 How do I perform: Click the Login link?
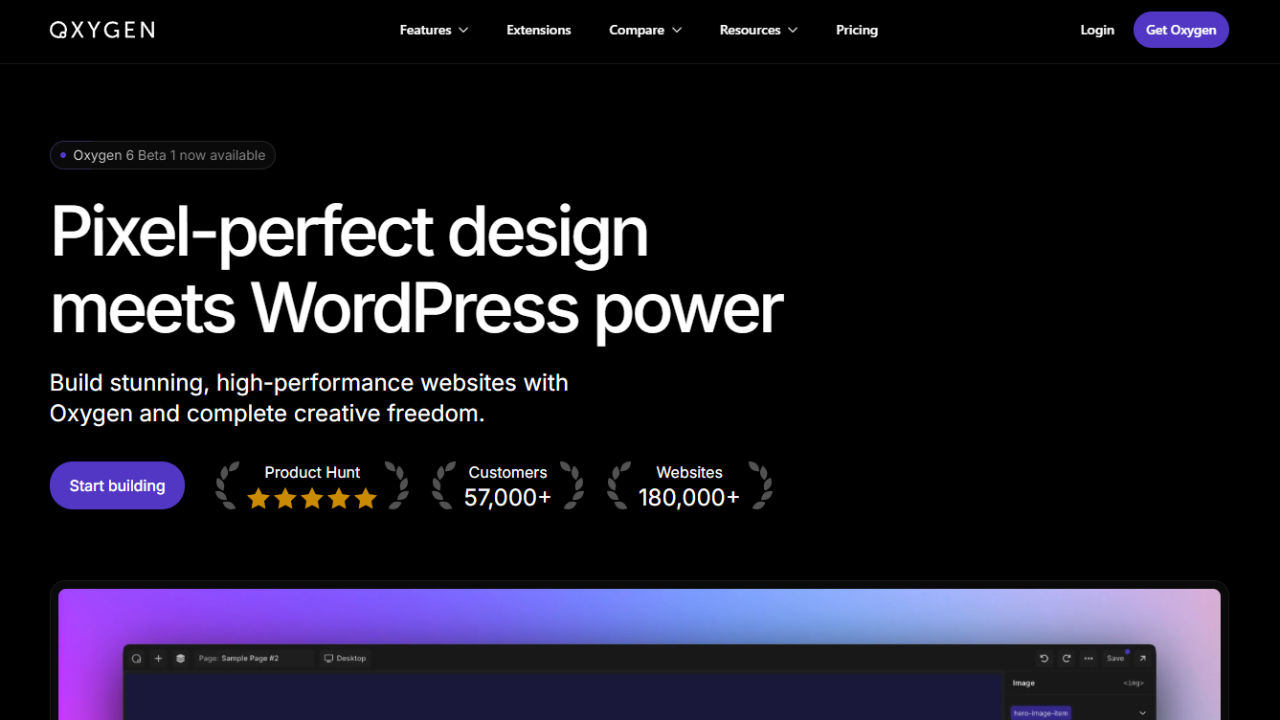point(1097,30)
